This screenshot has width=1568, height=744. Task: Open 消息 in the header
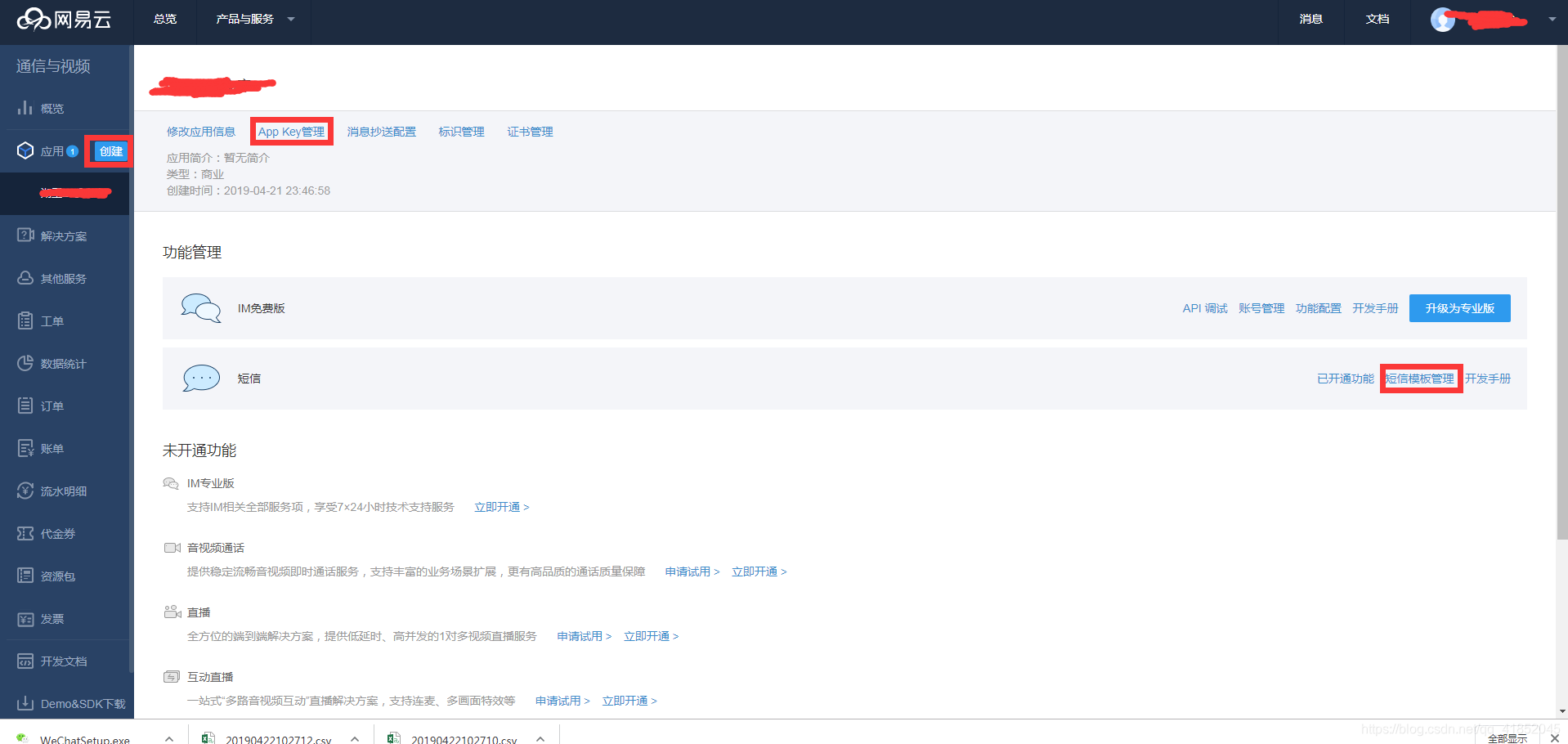pos(1310,19)
